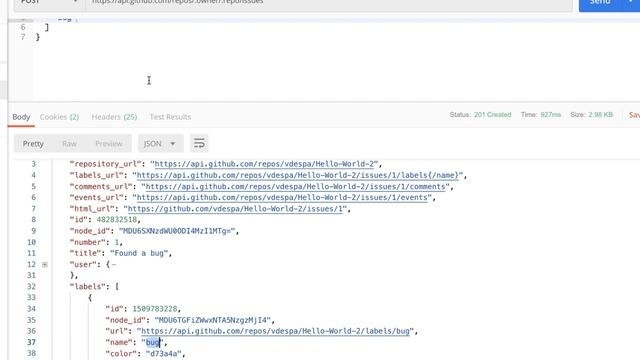Click the "number" key on line 10
This screenshot has width=640, height=360.
(x=87, y=242)
